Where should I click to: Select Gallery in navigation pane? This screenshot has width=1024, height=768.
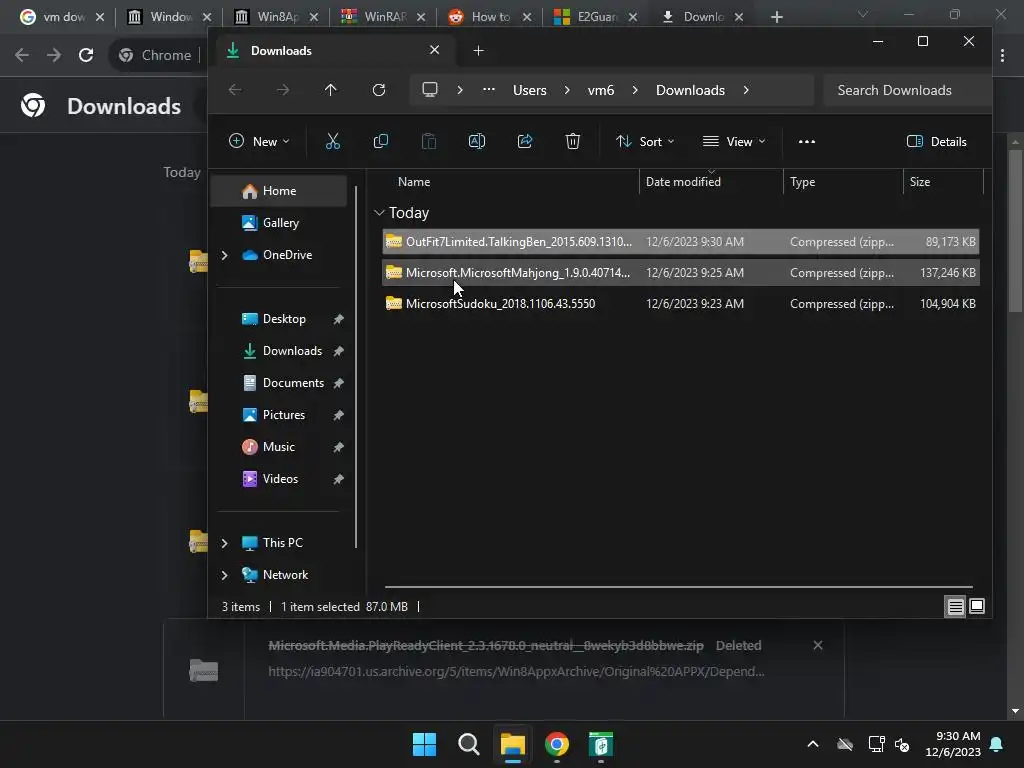pos(278,223)
